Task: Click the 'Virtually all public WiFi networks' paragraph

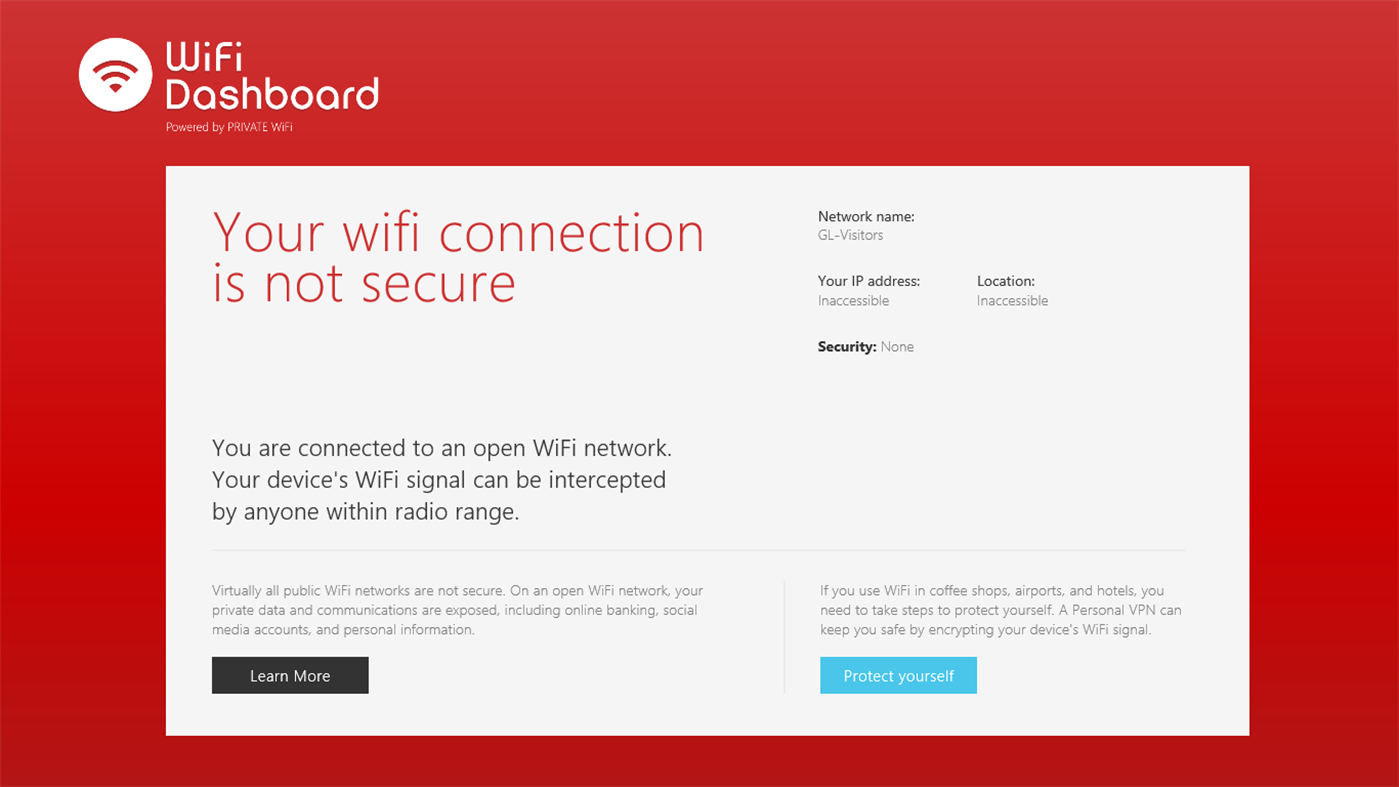Action: pos(458,610)
